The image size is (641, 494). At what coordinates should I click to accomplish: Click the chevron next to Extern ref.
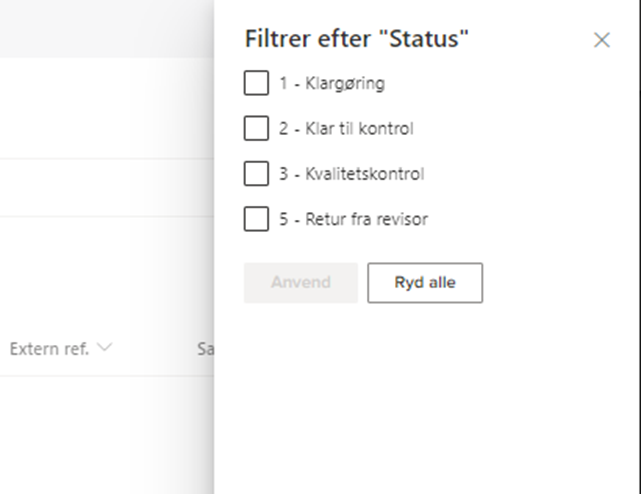pyautogui.click(x=105, y=348)
